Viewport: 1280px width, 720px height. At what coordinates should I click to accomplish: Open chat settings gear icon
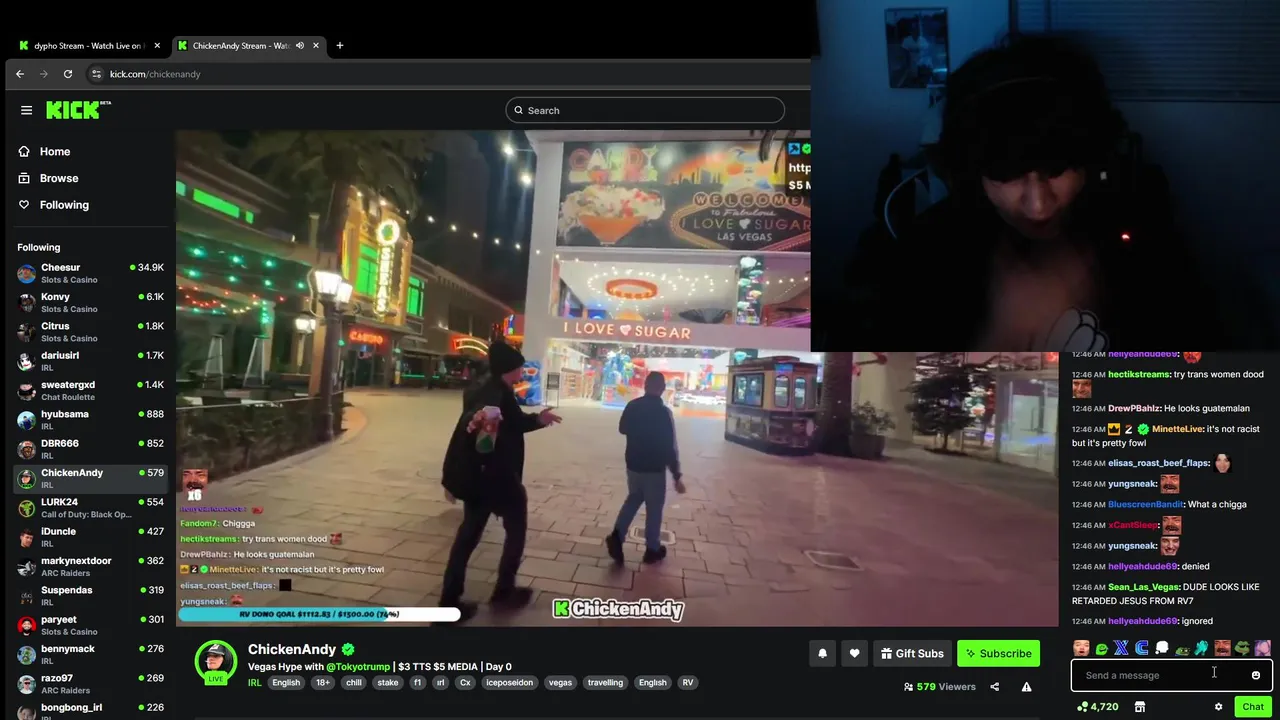1218,707
